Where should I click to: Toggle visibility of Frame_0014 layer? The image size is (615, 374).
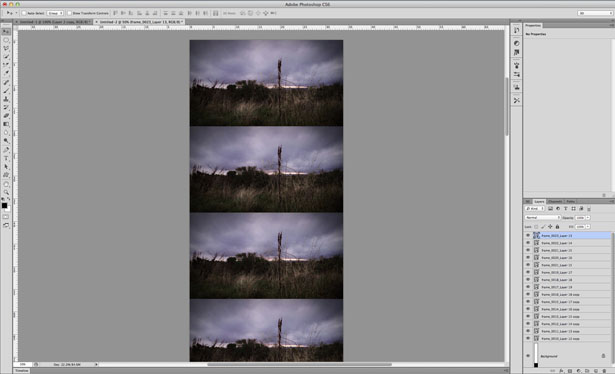click(528, 309)
